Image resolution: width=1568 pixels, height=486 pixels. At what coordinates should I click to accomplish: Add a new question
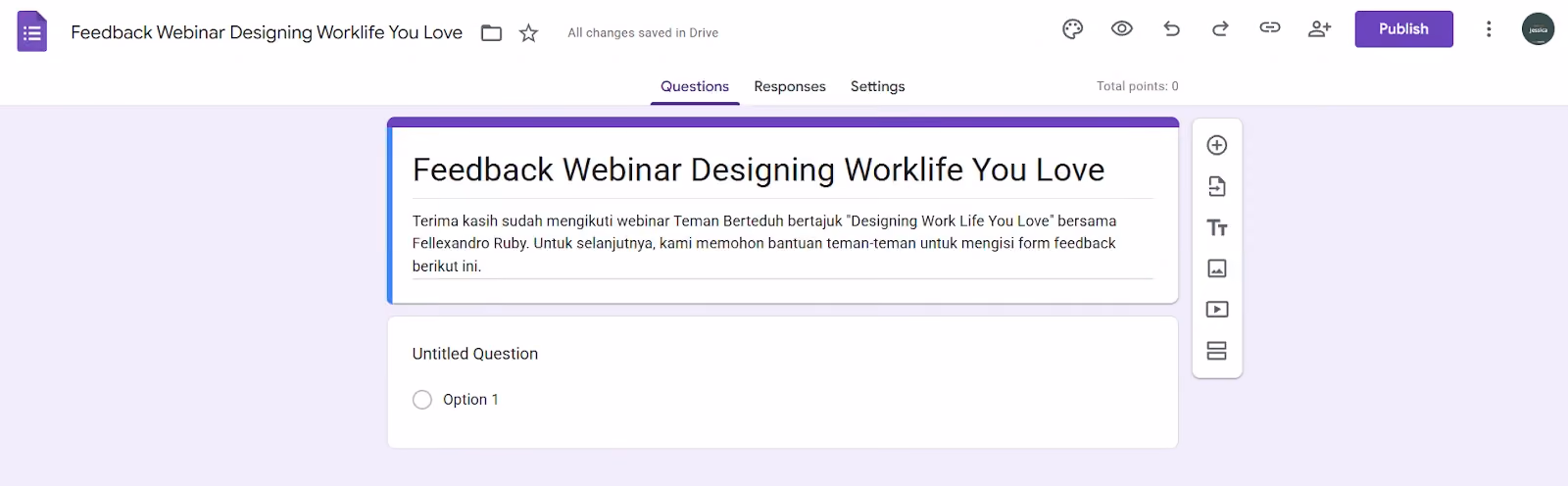click(1217, 145)
